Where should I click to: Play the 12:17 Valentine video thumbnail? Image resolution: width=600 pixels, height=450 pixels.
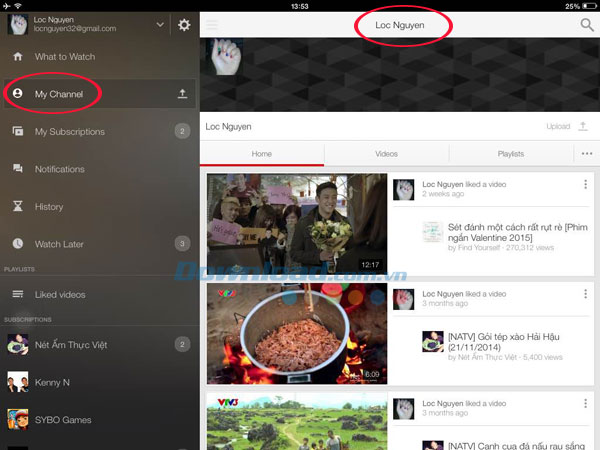click(x=297, y=224)
